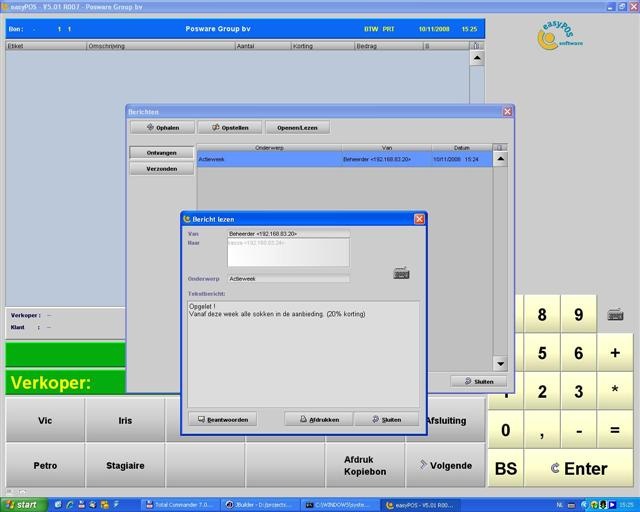Open the on-screen keyboard icon in Bericht lezen
The image size is (640, 512).
coord(401,273)
